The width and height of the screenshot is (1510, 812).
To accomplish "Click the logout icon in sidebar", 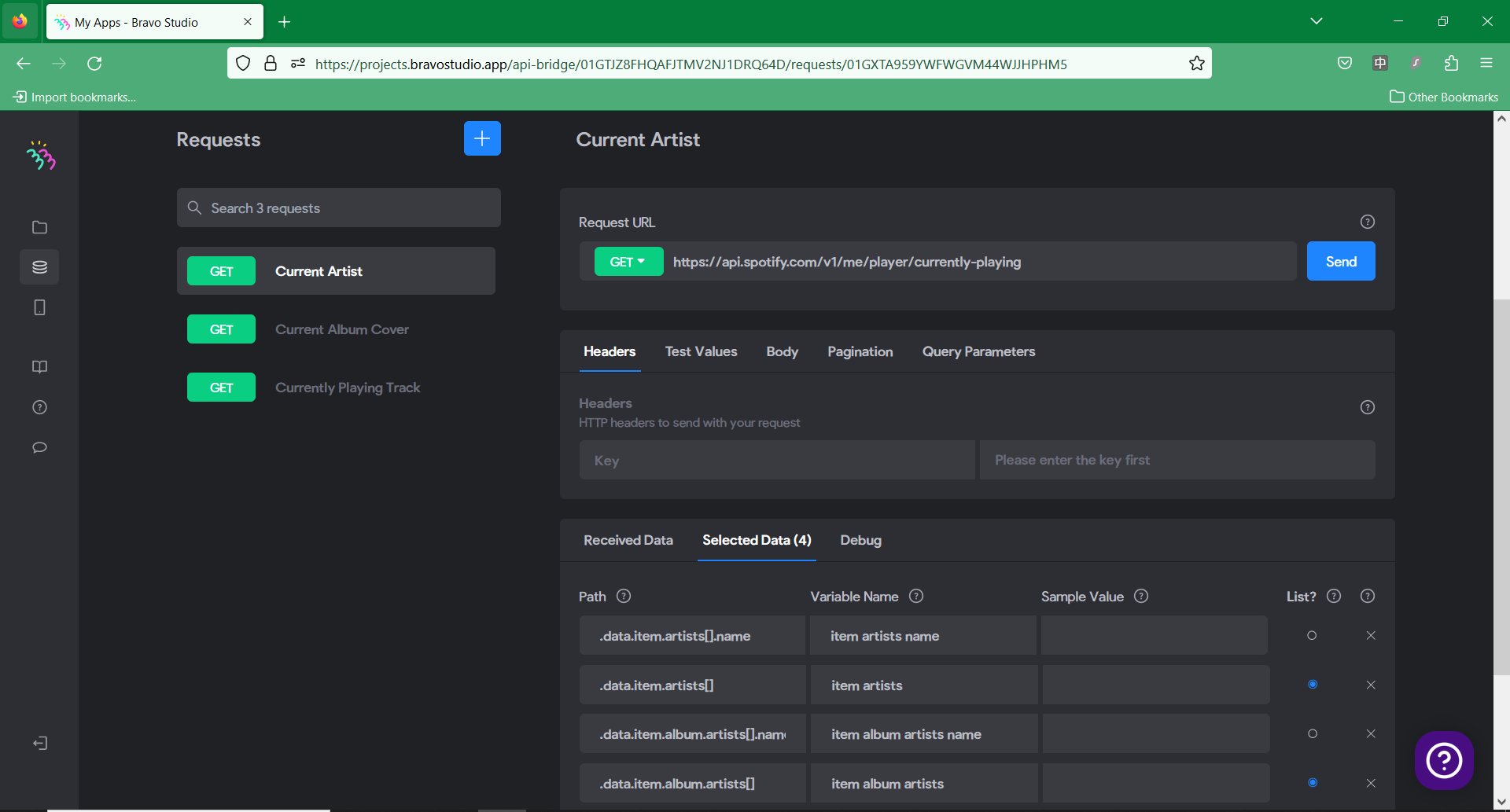I will (40, 743).
